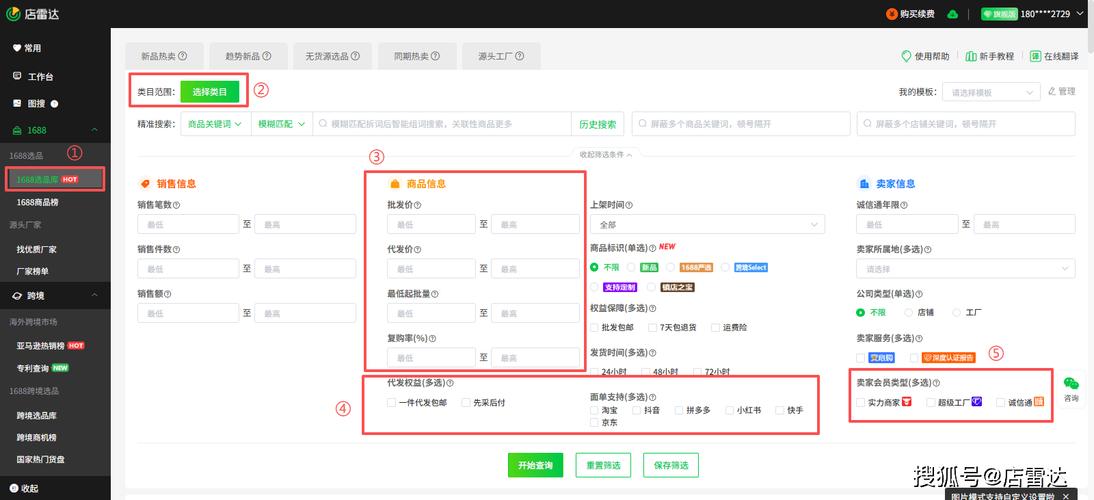Click the 新手教程 book icon
Image resolution: width=1094 pixels, height=500 pixels.
(971, 56)
